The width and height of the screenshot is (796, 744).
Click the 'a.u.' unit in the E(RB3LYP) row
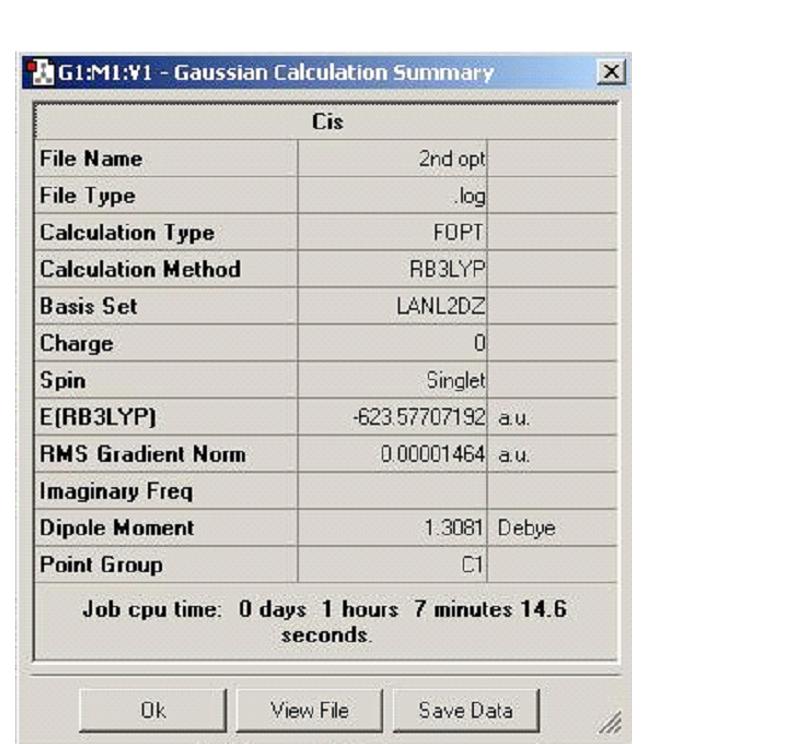click(514, 419)
